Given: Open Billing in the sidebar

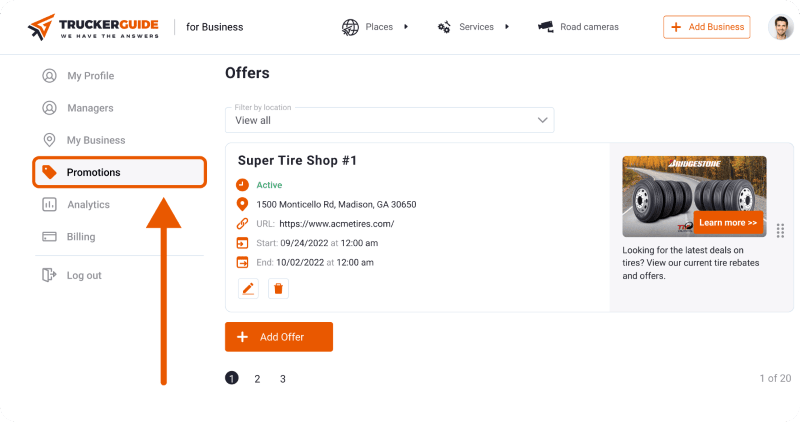Looking at the screenshot, I should 81,236.
